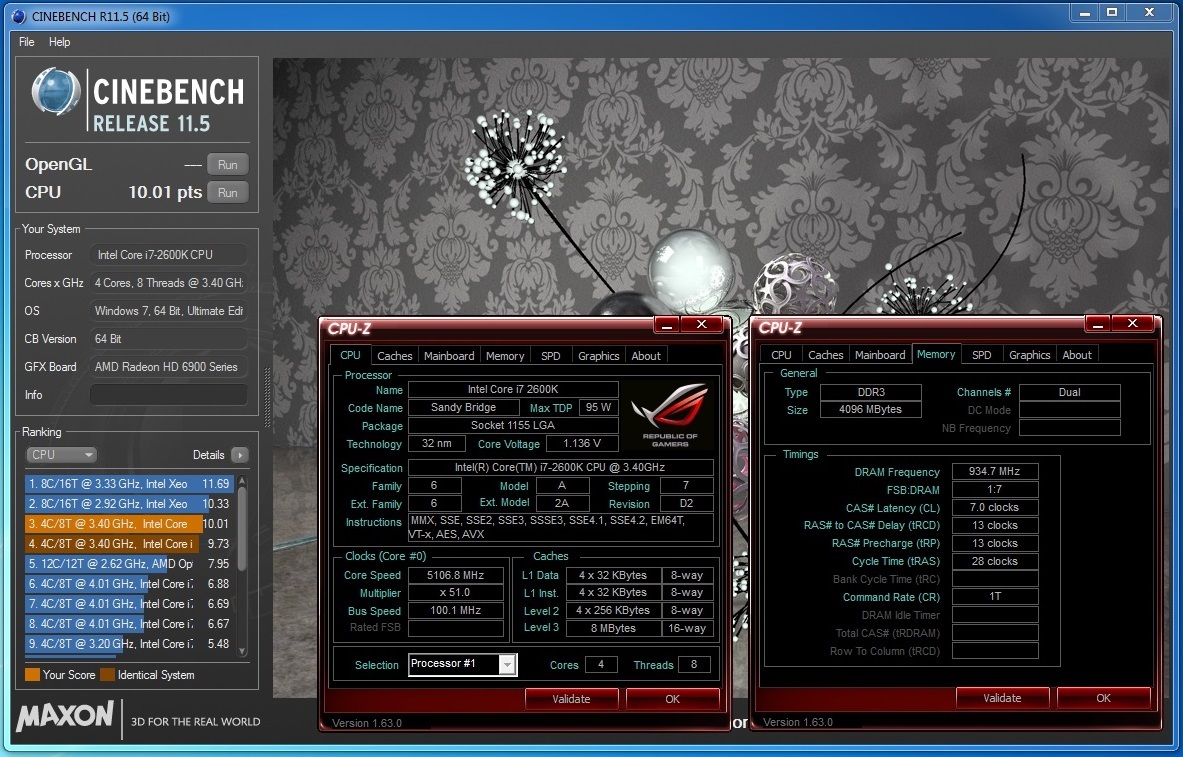Open the File menu in Cinebench
This screenshot has width=1183, height=757.
point(26,42)
